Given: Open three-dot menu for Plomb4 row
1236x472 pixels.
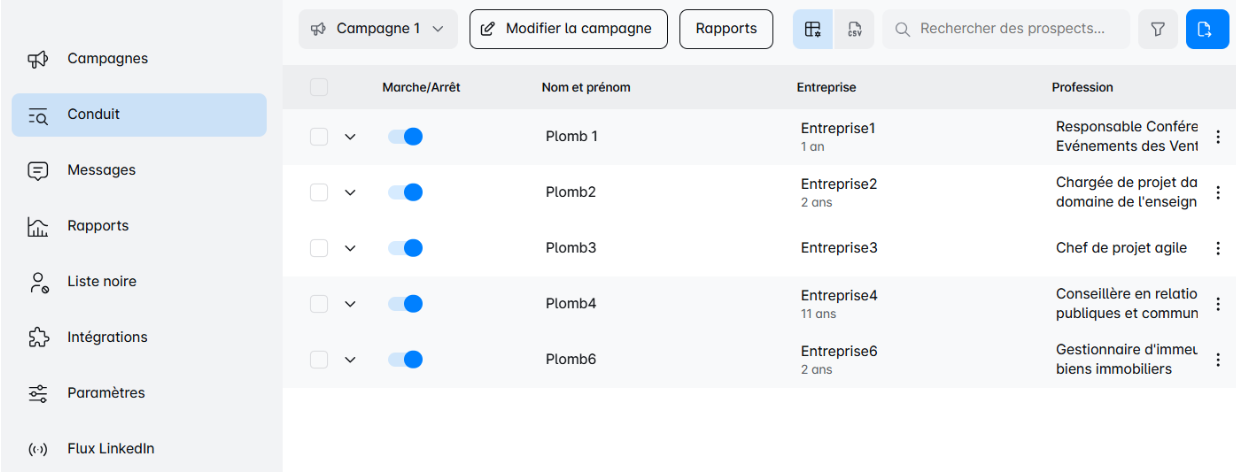Looking at the screenshot, I should pyautogui.click(x=1218, y=304).
